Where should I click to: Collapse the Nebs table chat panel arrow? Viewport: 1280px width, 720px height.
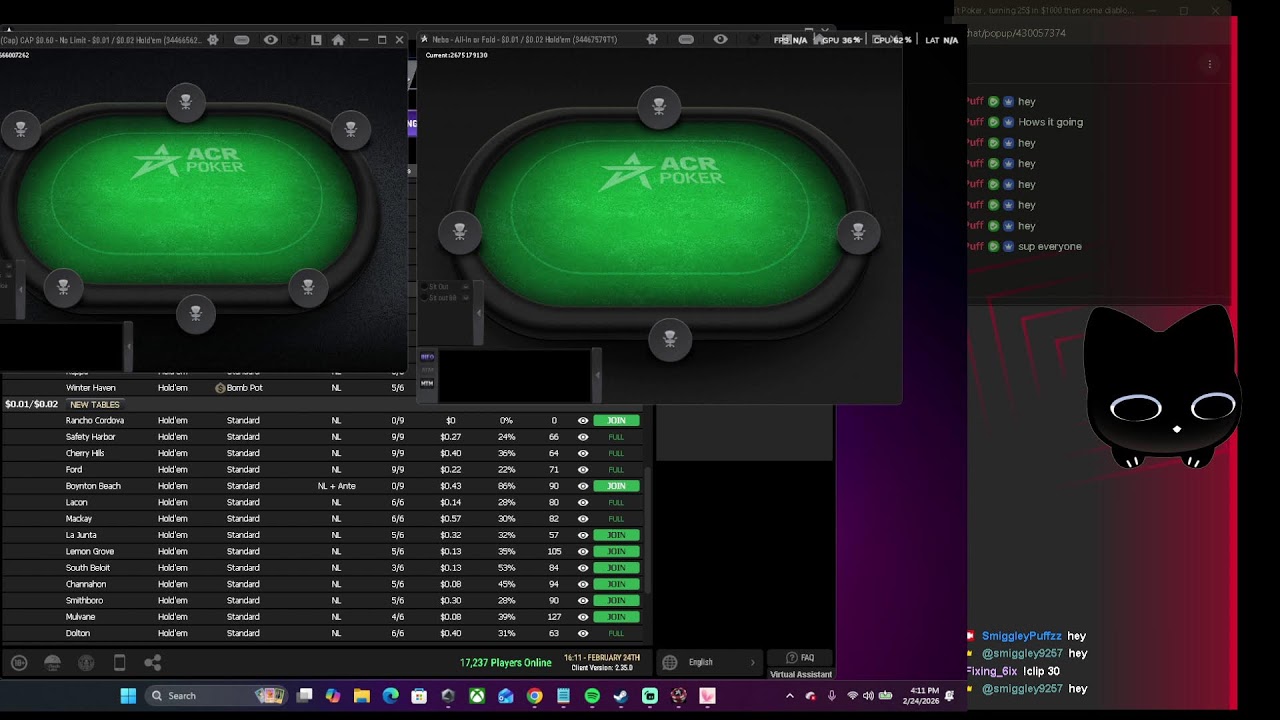597,375
